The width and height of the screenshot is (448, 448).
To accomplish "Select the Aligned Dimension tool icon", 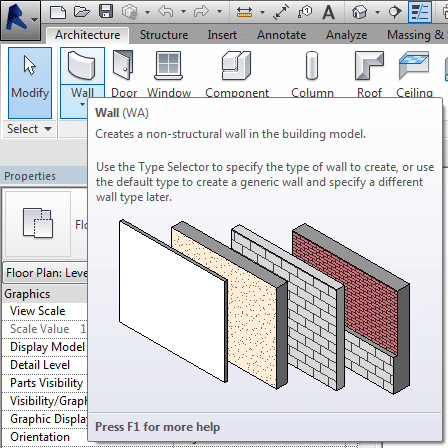I will (281, 12).
